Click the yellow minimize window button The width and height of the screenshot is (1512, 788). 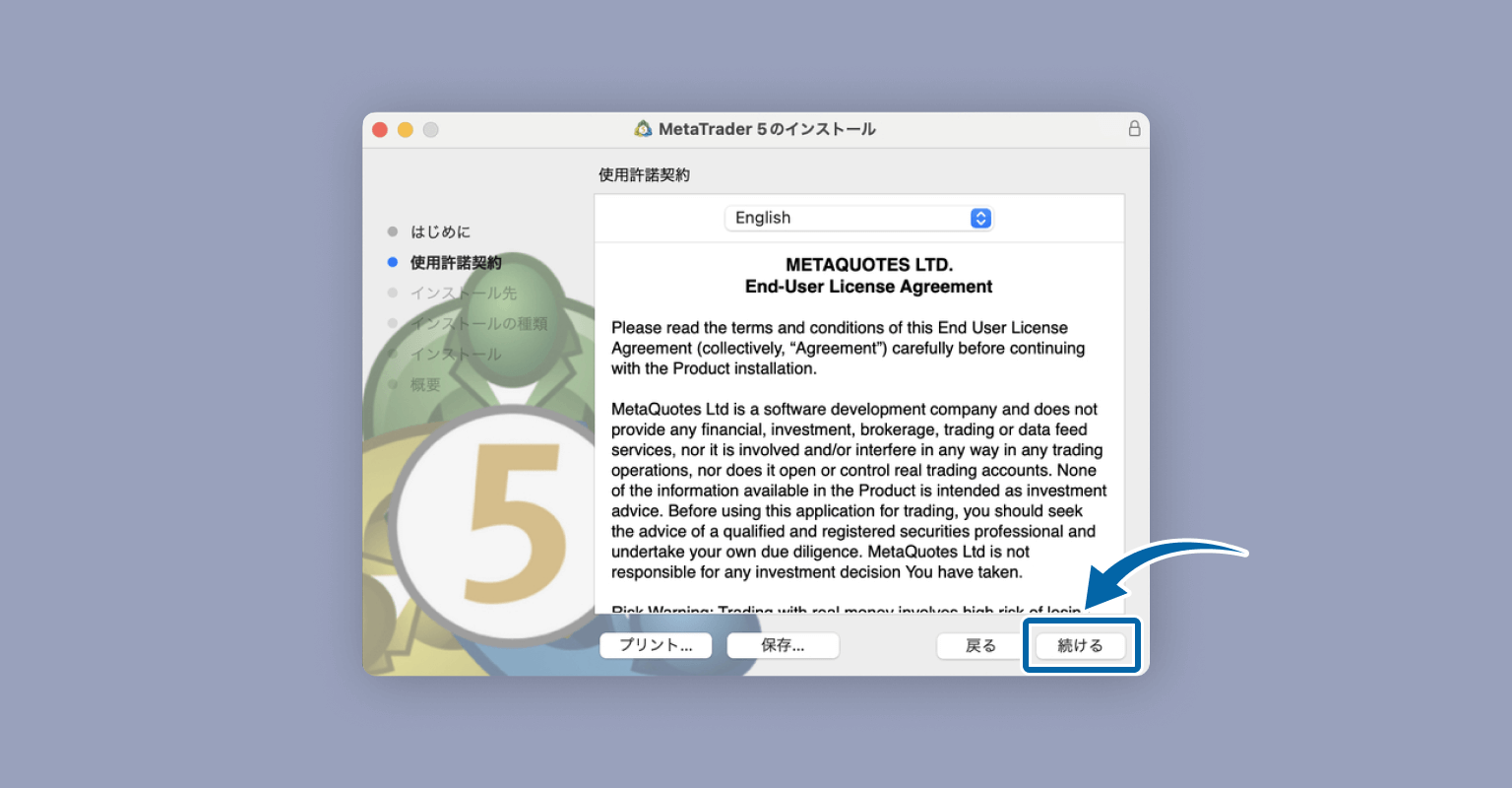tap(406, 129)
